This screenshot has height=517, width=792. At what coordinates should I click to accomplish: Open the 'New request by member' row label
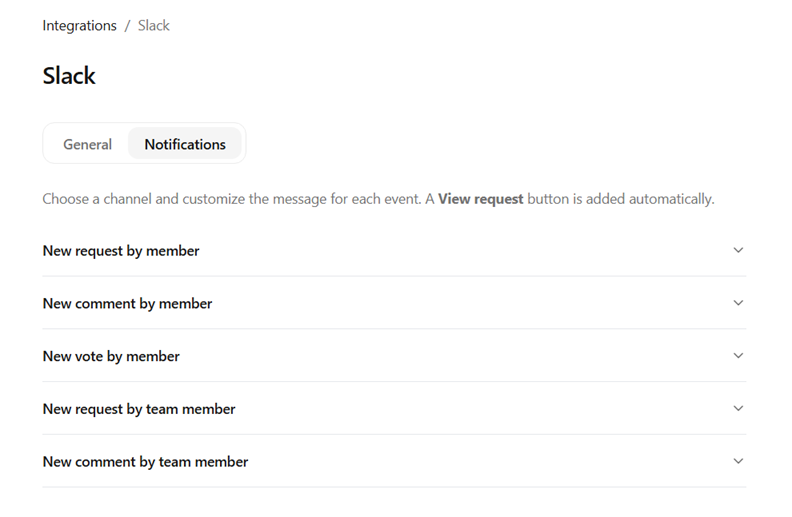coord(121,251)
